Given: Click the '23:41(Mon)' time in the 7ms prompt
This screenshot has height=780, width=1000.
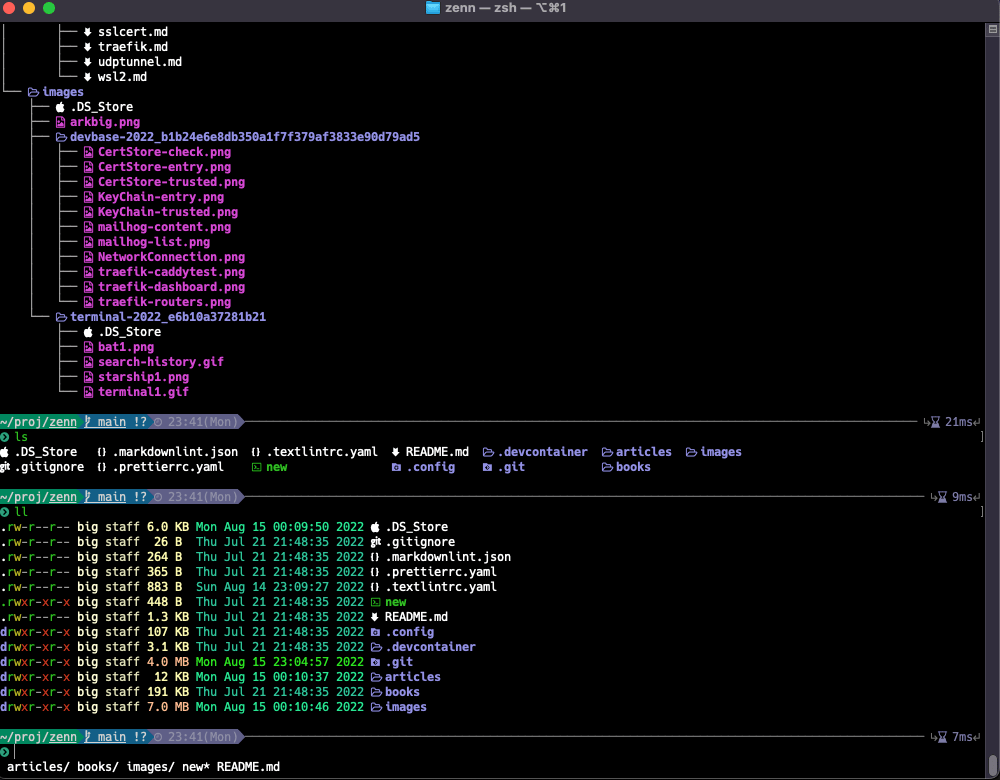Looking at the screenshot, I should click(x=203, y=737).
